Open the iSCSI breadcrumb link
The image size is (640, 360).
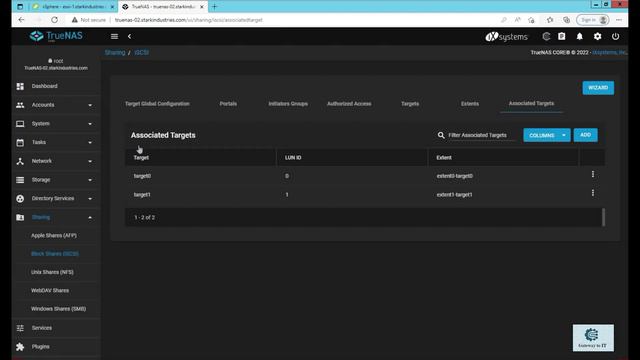(142, 53)
